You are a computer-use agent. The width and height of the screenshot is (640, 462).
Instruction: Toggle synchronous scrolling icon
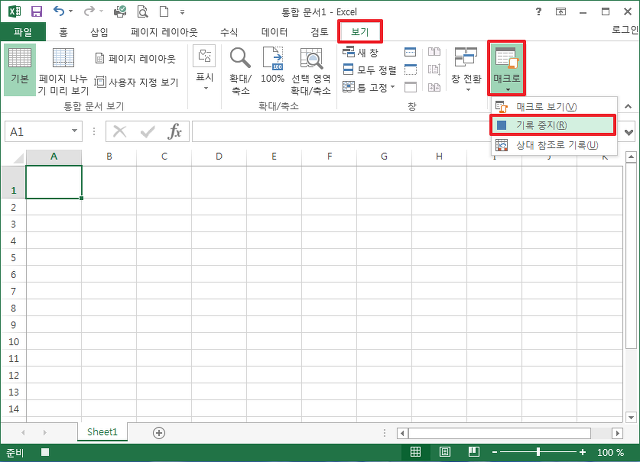(x=434, y=69)
